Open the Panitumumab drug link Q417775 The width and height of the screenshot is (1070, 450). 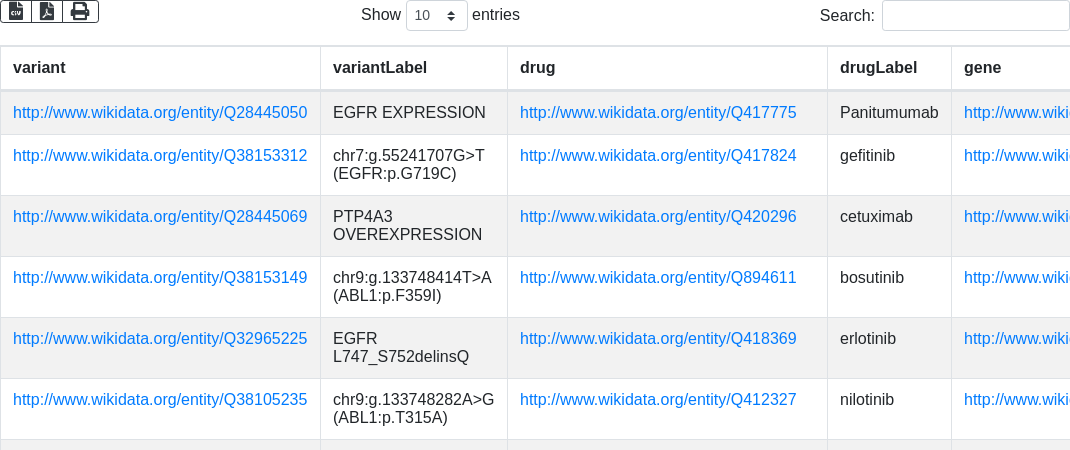click(x=658, y=113)
